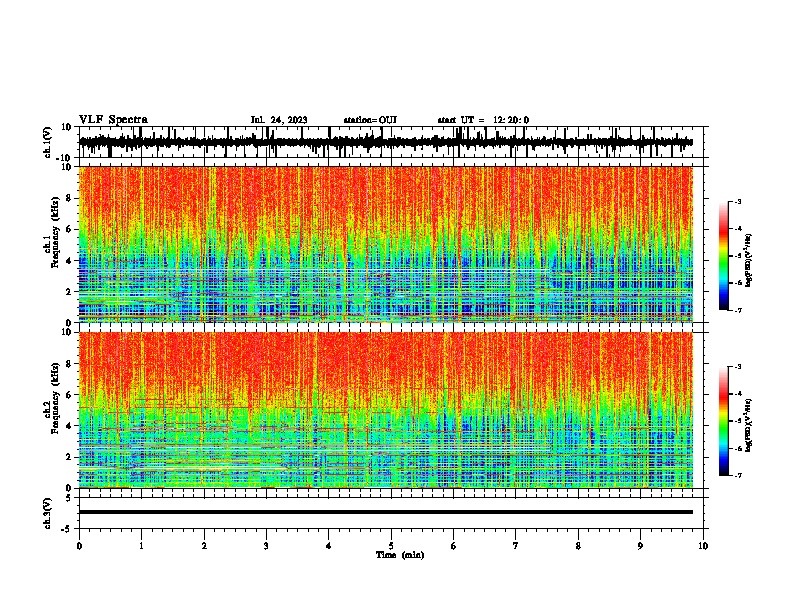
Task: Click the "station=OUI" header label
Action: [370, 120]
